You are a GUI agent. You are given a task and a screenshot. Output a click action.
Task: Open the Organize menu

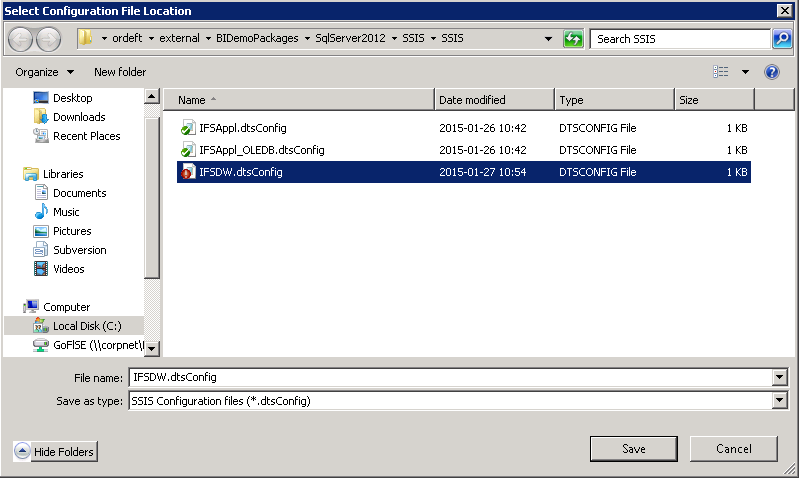(44, 72)
